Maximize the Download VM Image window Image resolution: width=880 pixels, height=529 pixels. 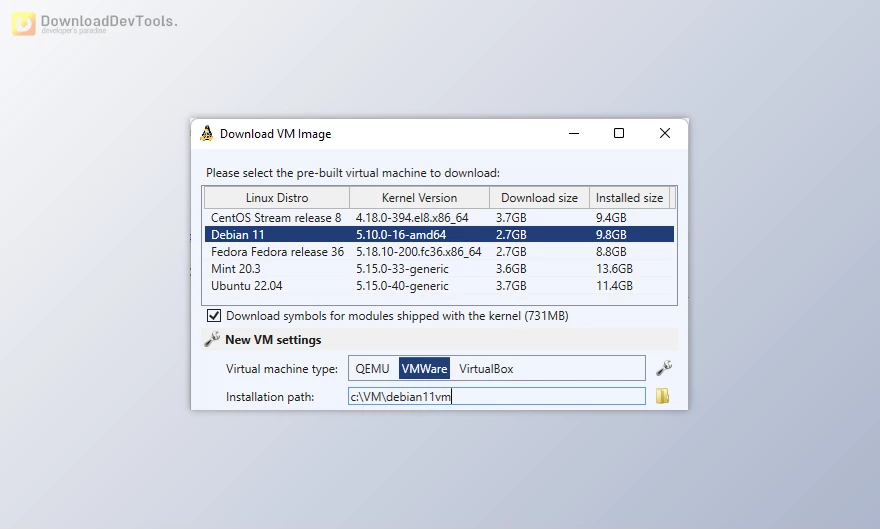click(x=618, y=134)
